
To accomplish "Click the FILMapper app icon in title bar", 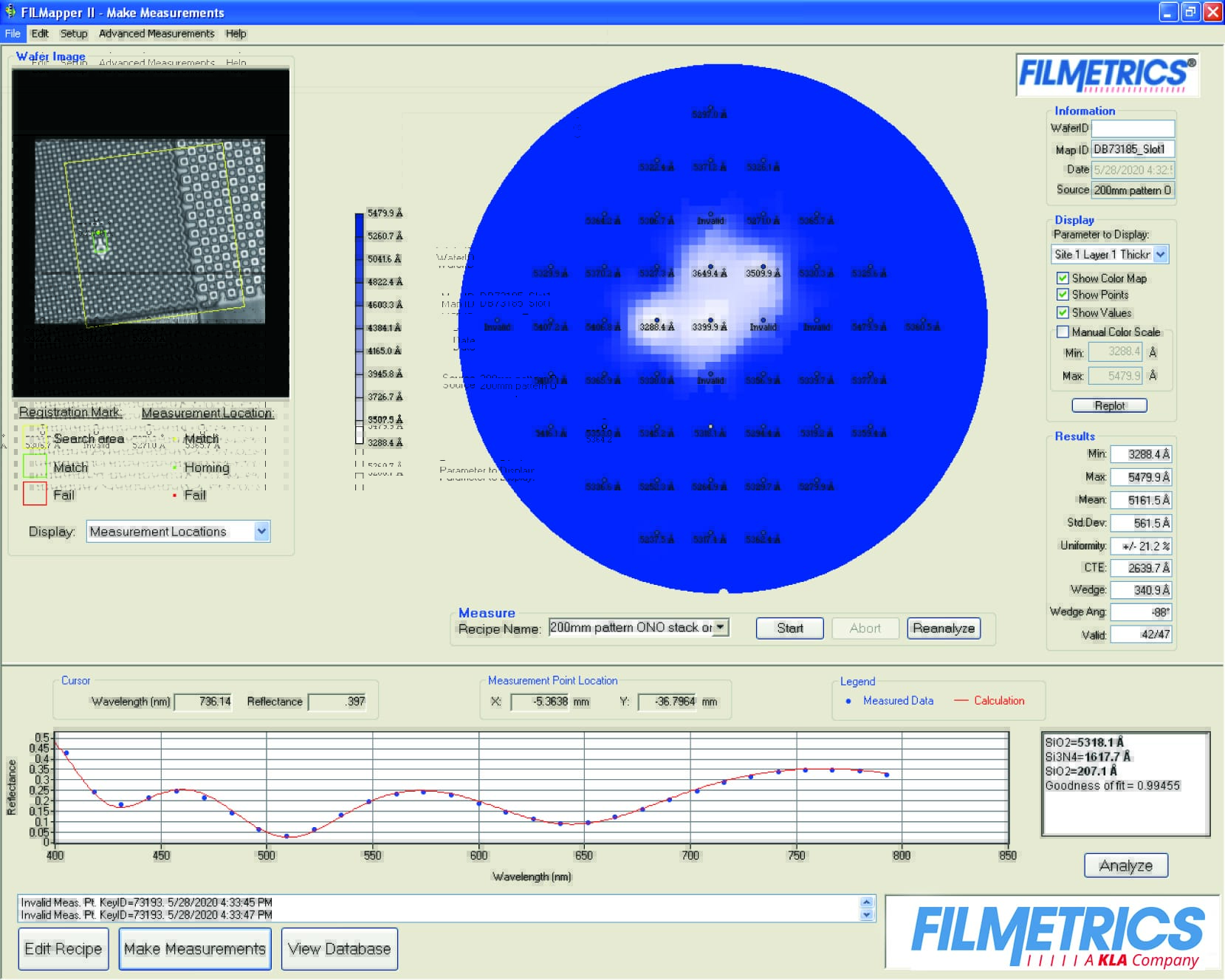I will (10, 12).
